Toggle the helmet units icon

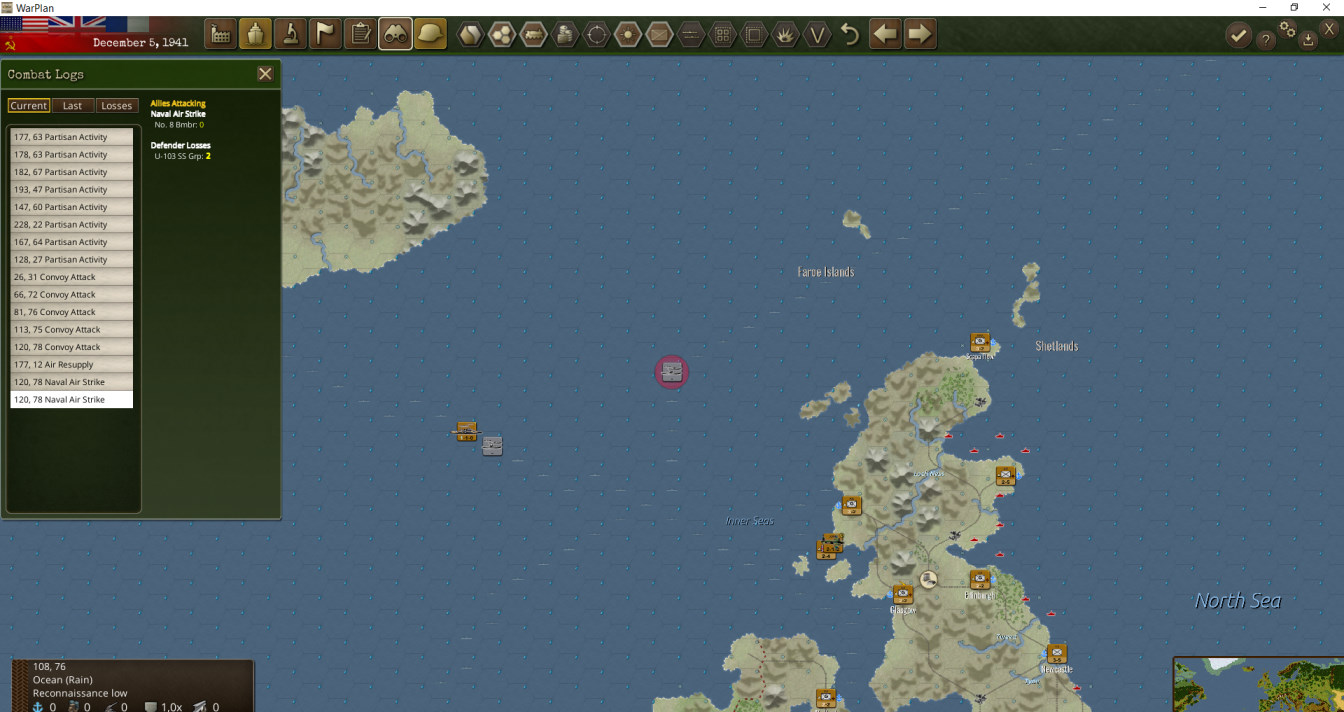pos(430,34)
